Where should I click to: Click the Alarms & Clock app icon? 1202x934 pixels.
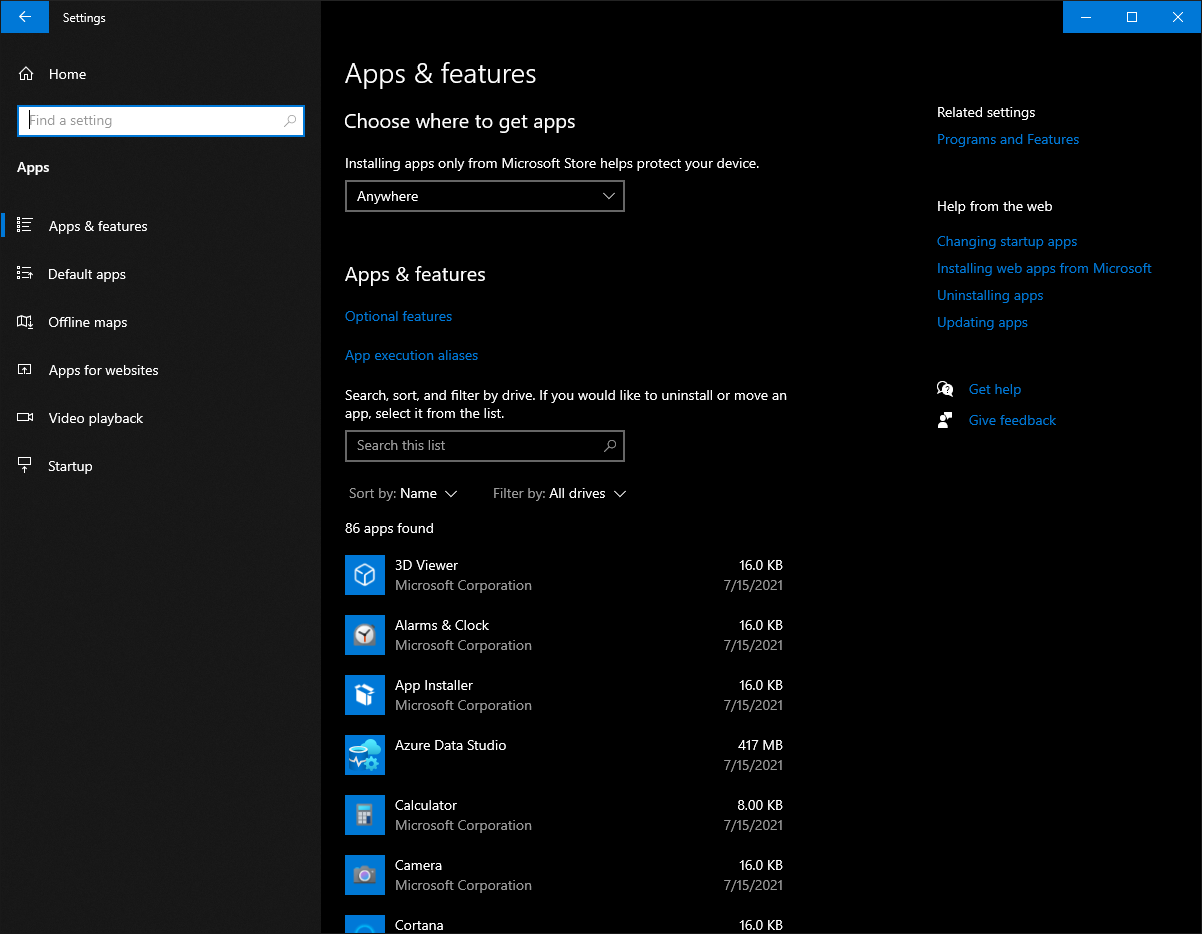pyautogui.click(x=365, y=635)
